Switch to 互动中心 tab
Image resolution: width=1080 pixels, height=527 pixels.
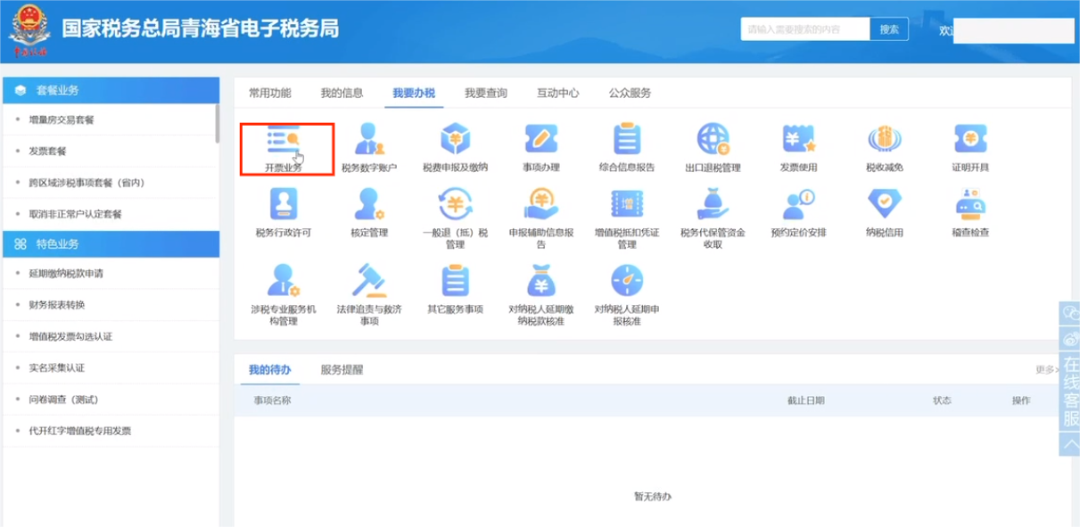click(x=558, y=93)
